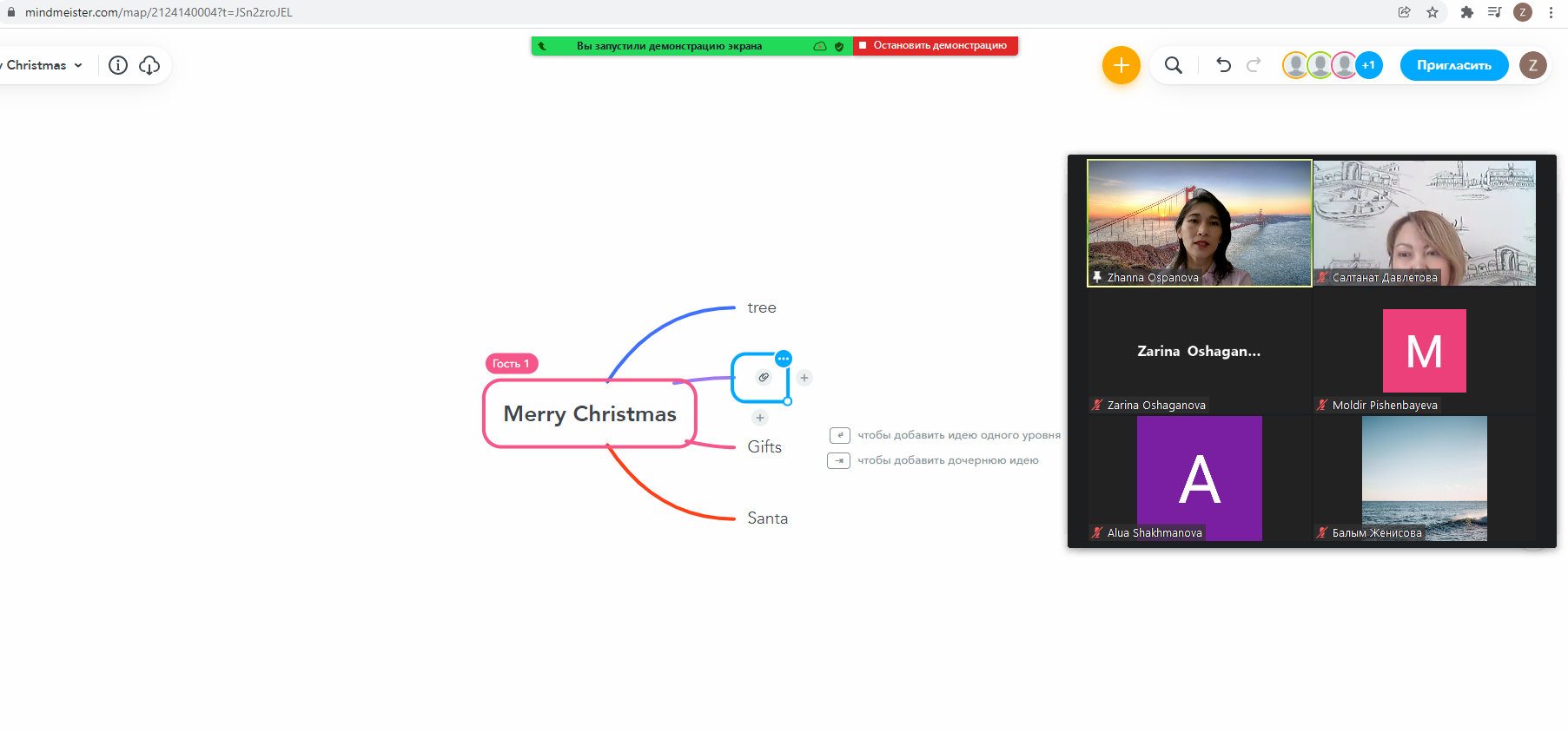Click the orange add idea plus button

pyautogui.click(x=1121, y=65)
